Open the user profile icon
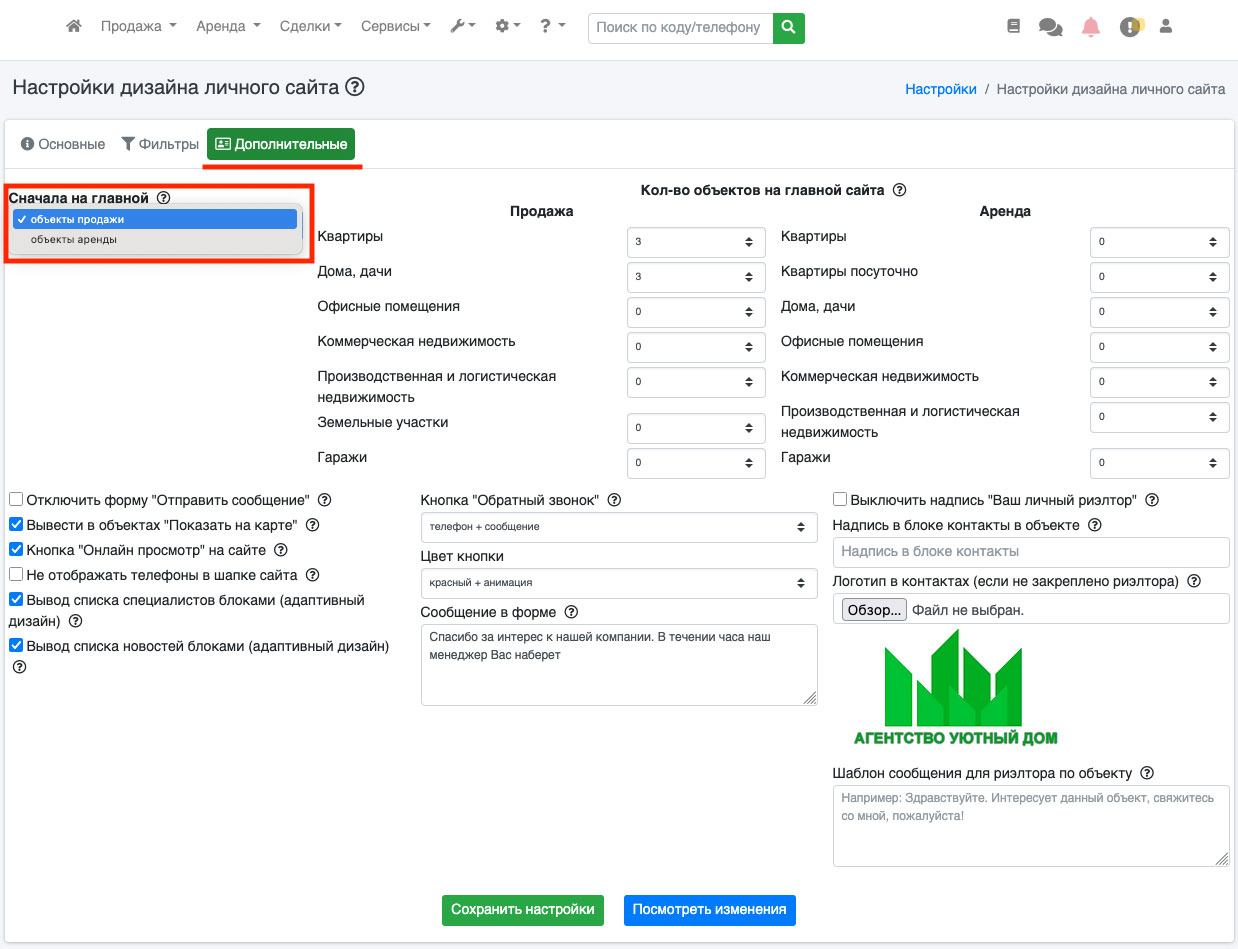 [x=1165, y=27]
